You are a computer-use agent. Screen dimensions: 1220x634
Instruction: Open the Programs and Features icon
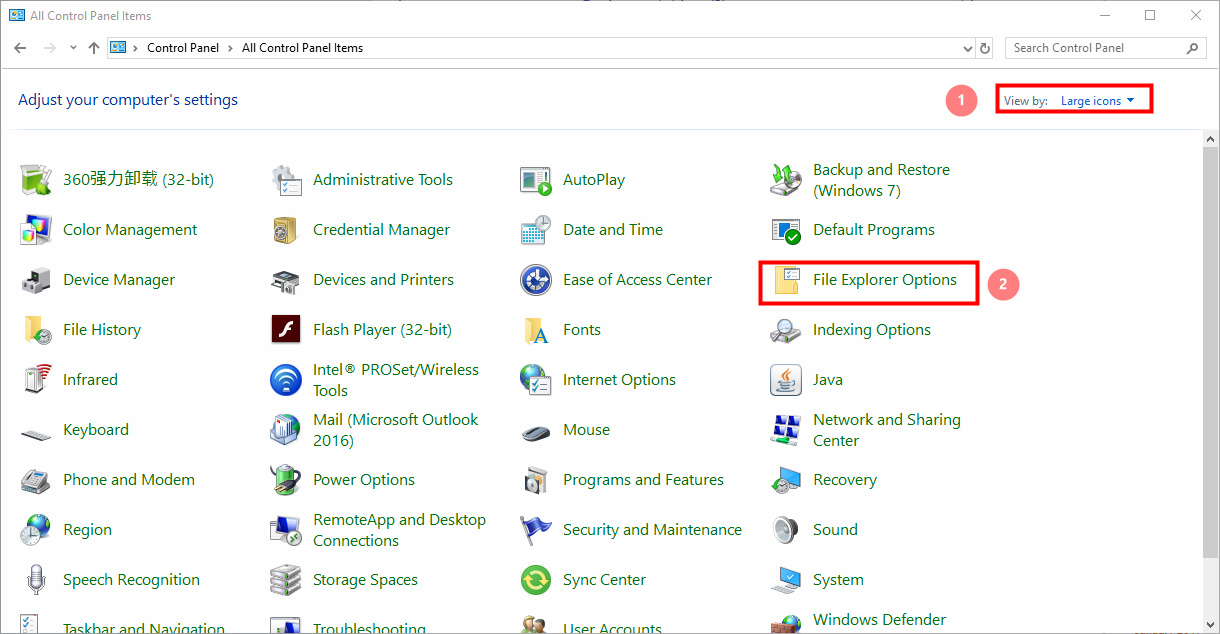(x=536, y=480)
